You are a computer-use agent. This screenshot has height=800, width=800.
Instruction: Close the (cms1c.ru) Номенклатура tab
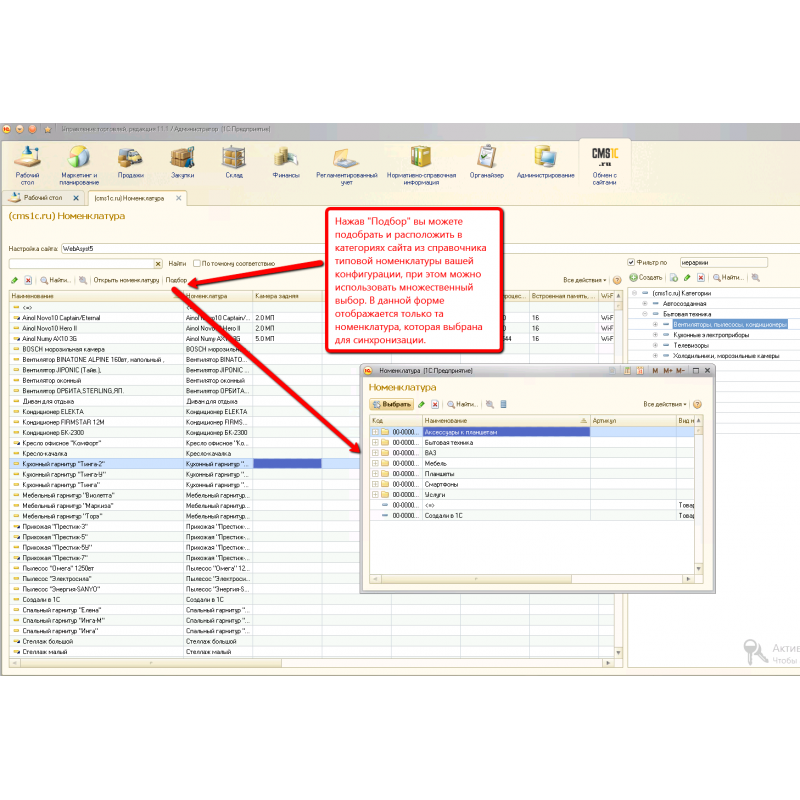[x=179, y=198]
